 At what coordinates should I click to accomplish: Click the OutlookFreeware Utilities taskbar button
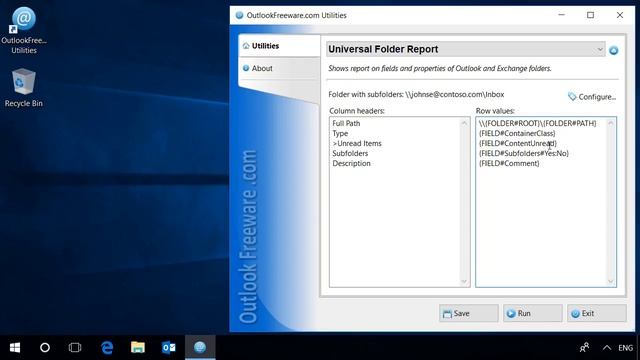[x=200, y=347]
